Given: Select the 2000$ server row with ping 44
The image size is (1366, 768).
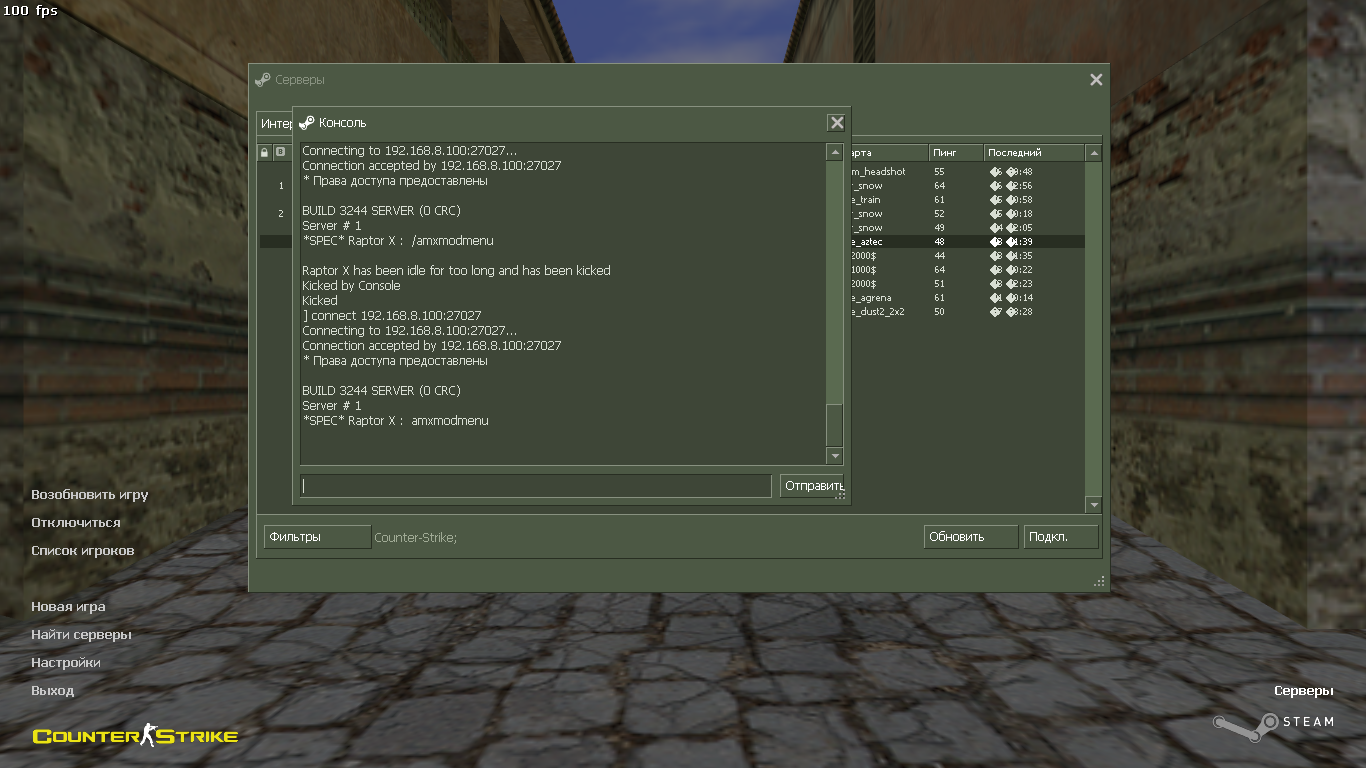Looking at the screenshot, I should pyautogui.click(x=968, y=256).
